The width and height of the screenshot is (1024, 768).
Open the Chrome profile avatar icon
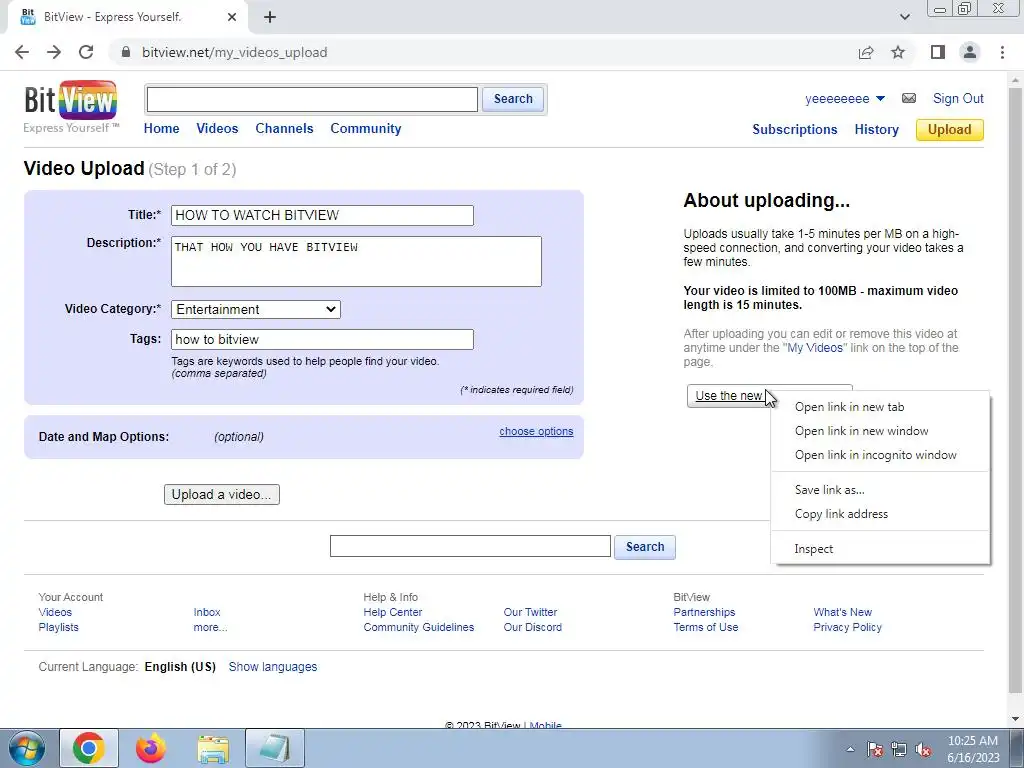click(970, 52)
